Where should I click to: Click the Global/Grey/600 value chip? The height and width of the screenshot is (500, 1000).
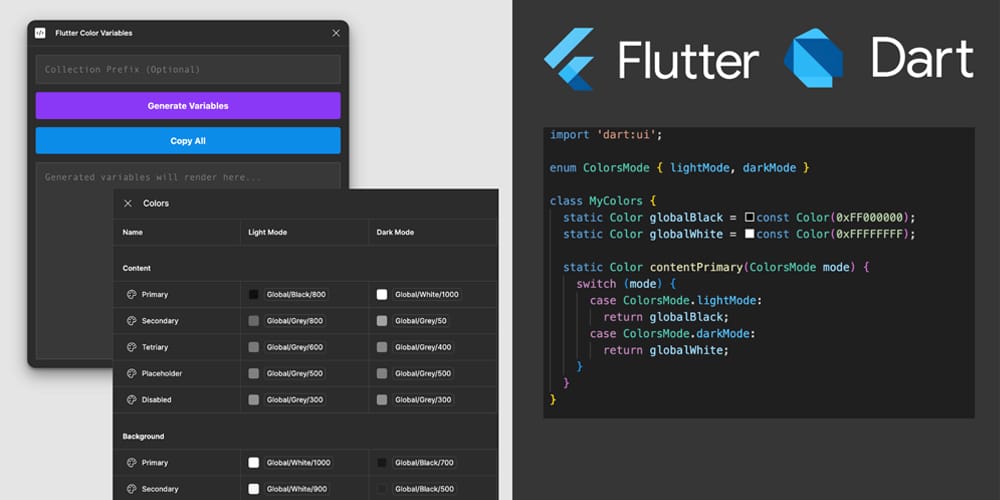pos(295,347)
